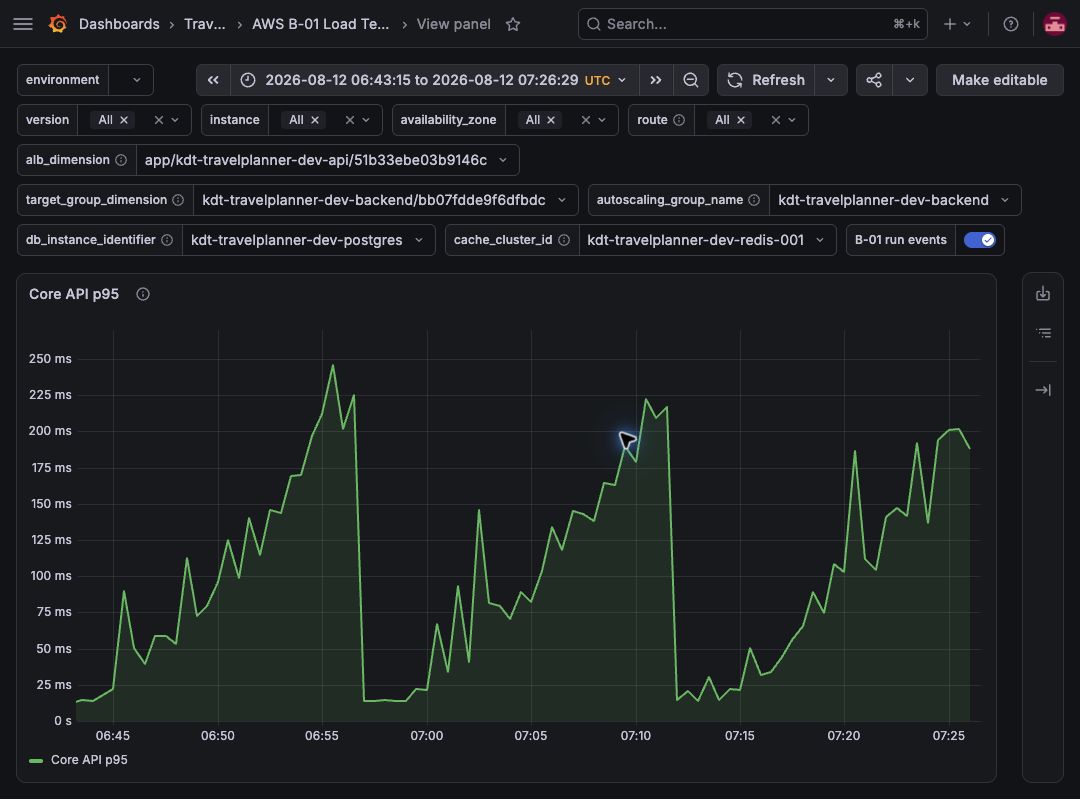The width and height of the screenshot is (1080, 799).
Task: Show db_instance_identifier info icon
Action: [167, 240]
